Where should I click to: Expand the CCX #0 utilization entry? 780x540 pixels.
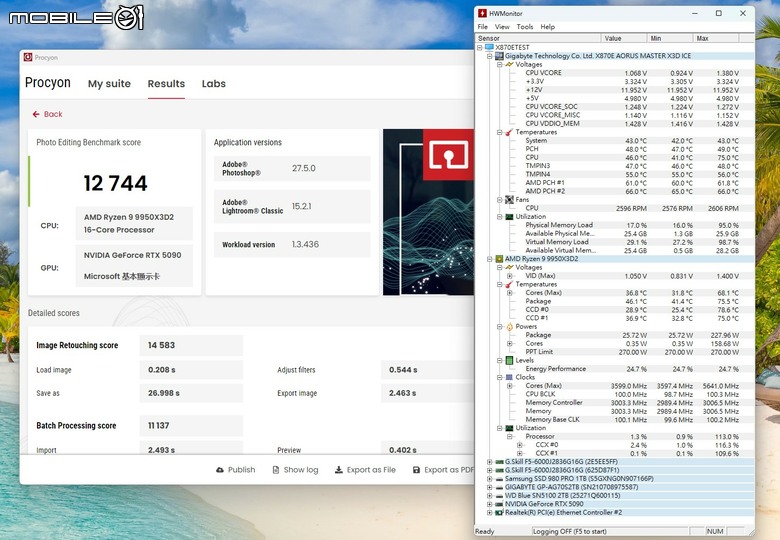(x=519, y=445)
